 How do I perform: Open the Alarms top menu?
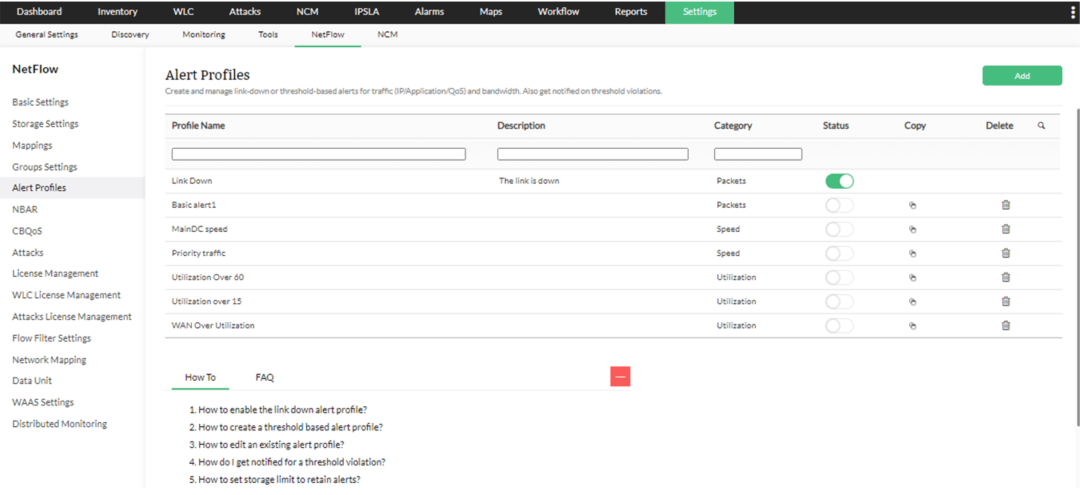click(428, 12)
